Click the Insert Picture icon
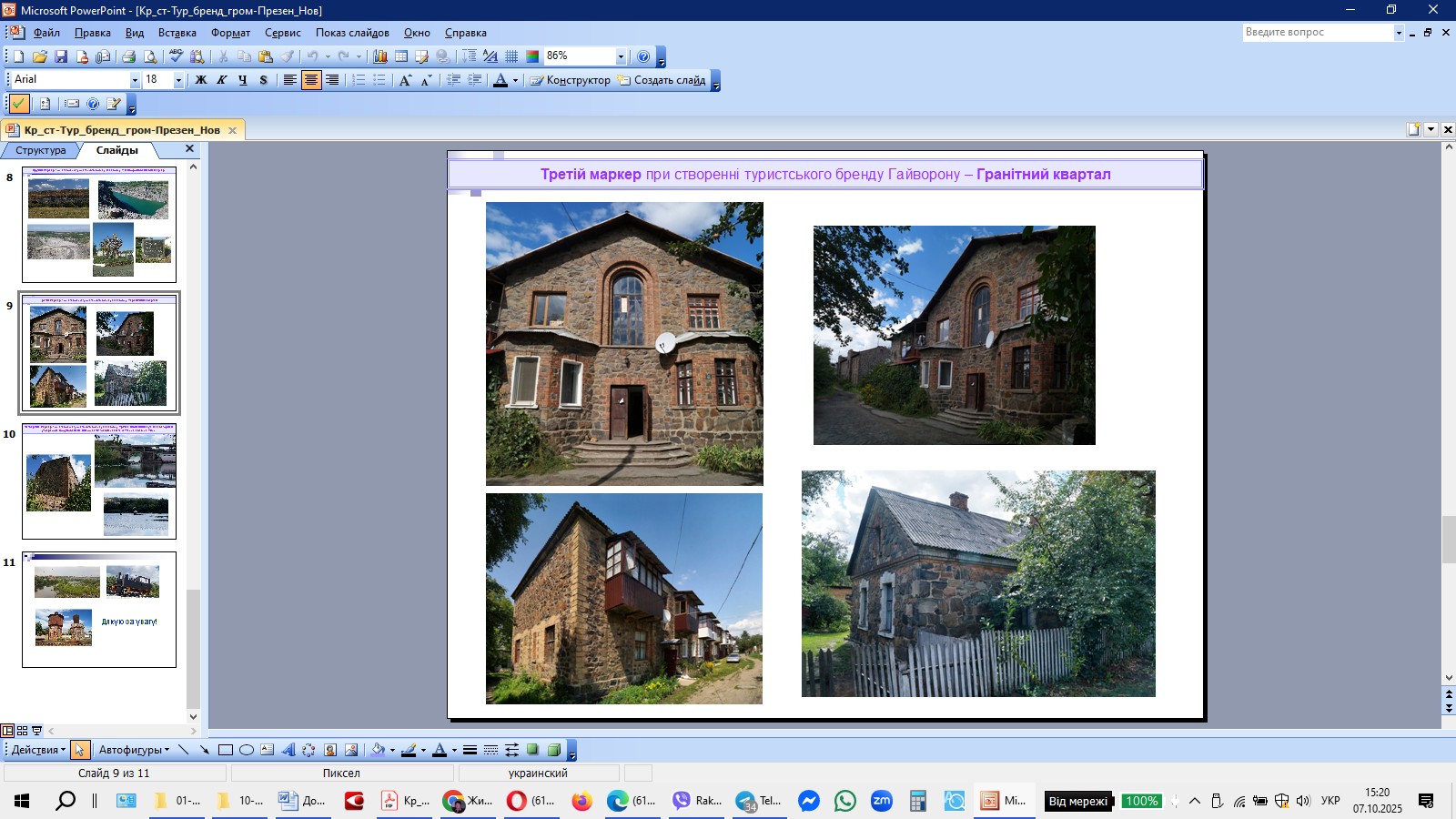This screenshot has width=1456, height=819. pyautogui.click(x=350, y=750)
